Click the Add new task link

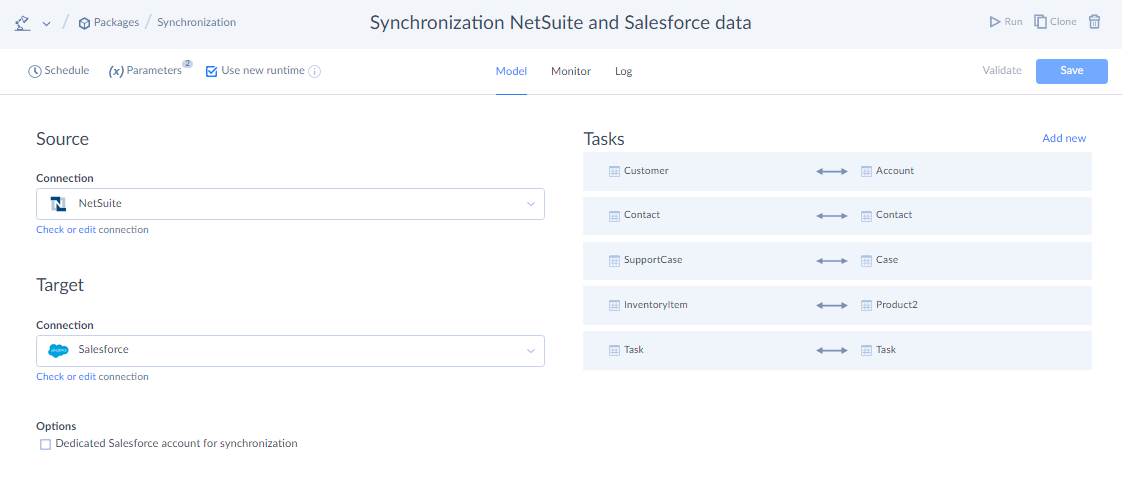(1063, 138)
